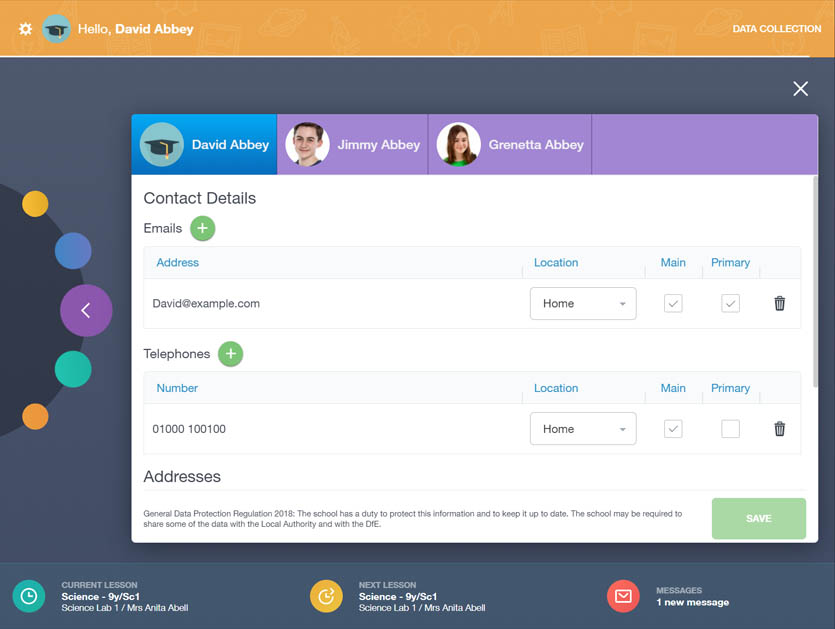Click the current lesson Science - 9y/Sc1
Viewport: 835px width, 629px height.
point(100,597)
